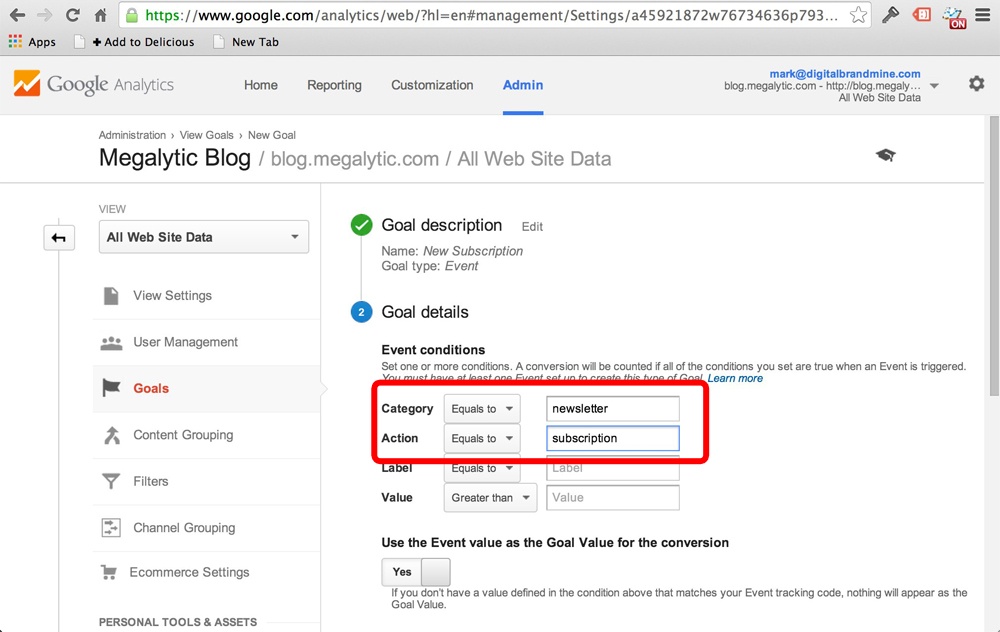Viewport: 1000px width, 632px height.
Task: Click the Action field containing subscription
Action: (x=613, y=438)
